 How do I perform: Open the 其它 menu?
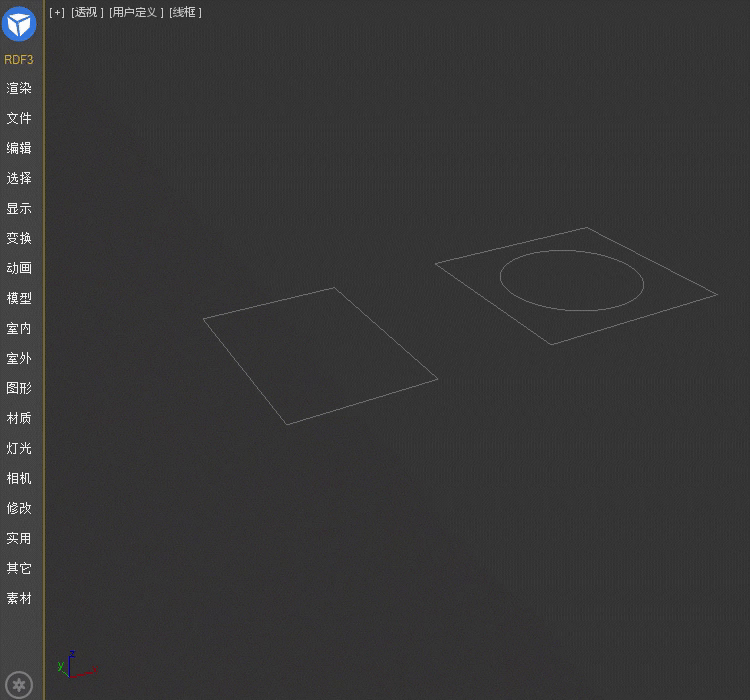pos(19,568)
